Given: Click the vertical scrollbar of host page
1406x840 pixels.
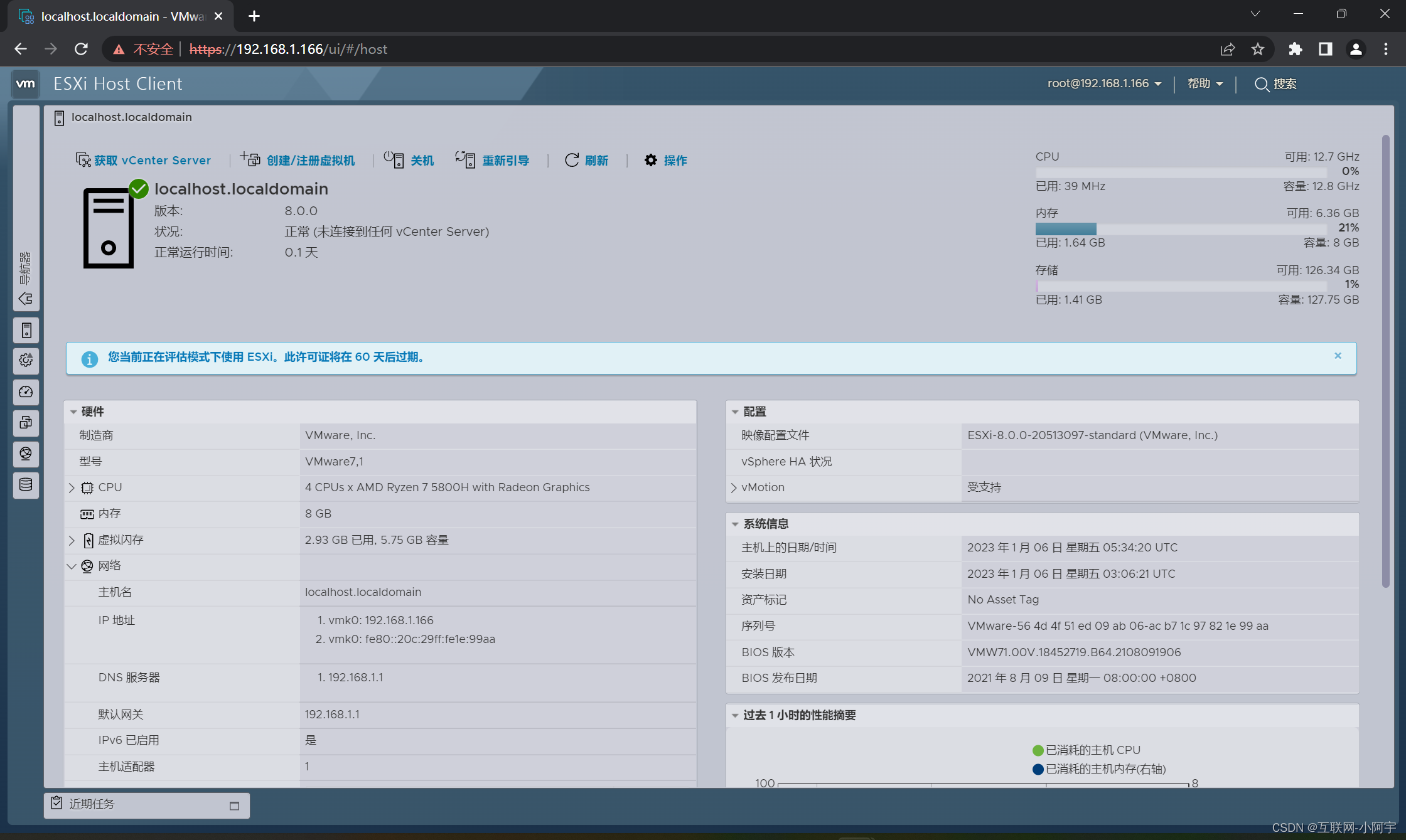Looking at the screenshot, I should coord(1385,361).
